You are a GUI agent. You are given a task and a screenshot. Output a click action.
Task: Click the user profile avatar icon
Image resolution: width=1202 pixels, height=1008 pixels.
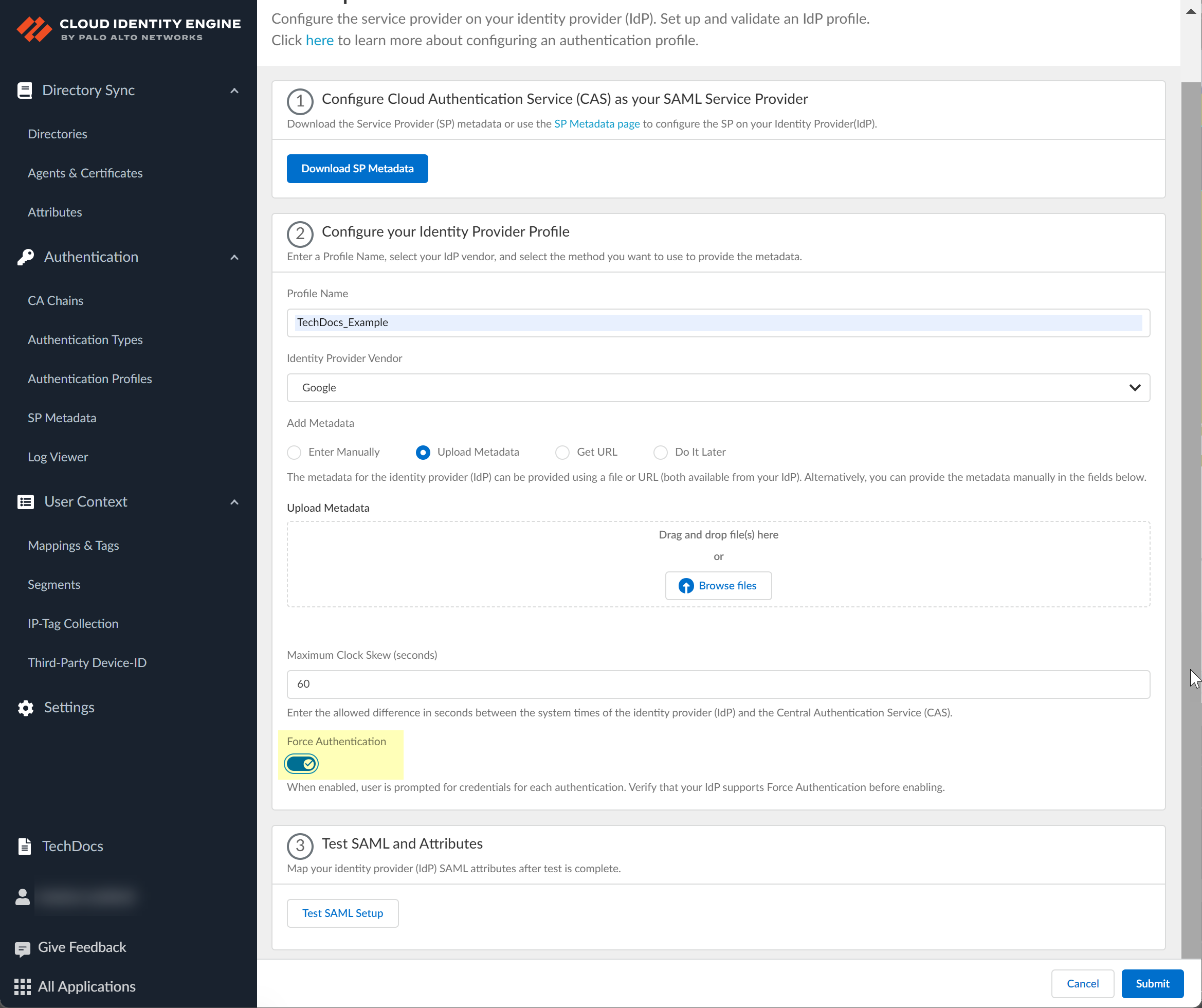pyautogui.click(x=22, y=897)
